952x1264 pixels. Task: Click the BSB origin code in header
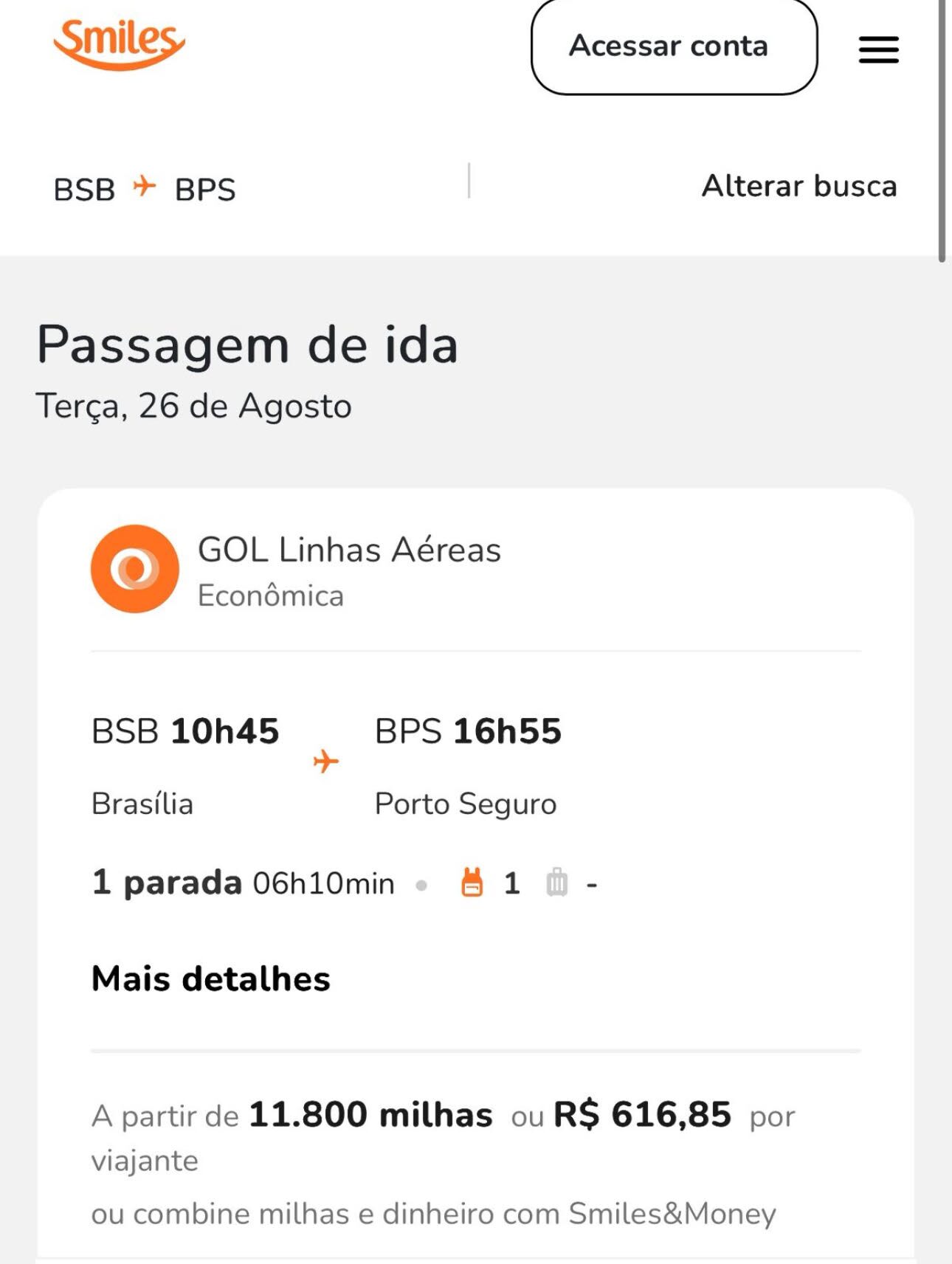(84, 190)
